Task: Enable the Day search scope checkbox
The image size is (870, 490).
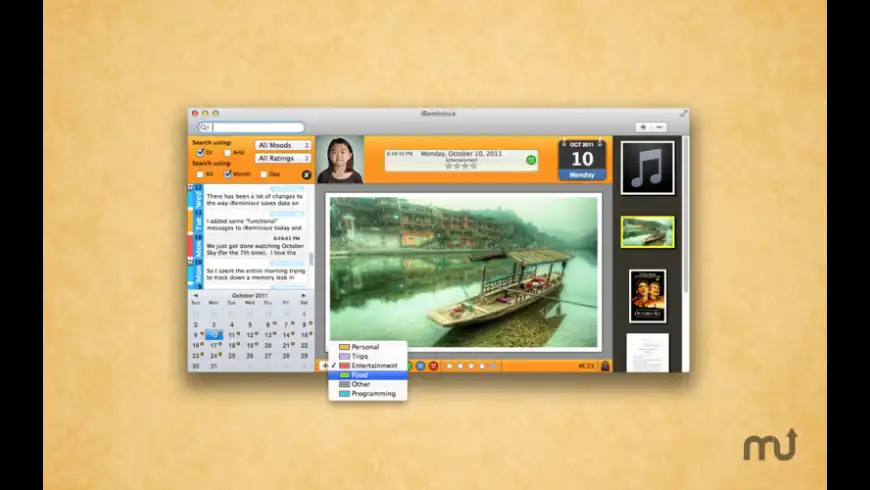Action: (264, 174)
